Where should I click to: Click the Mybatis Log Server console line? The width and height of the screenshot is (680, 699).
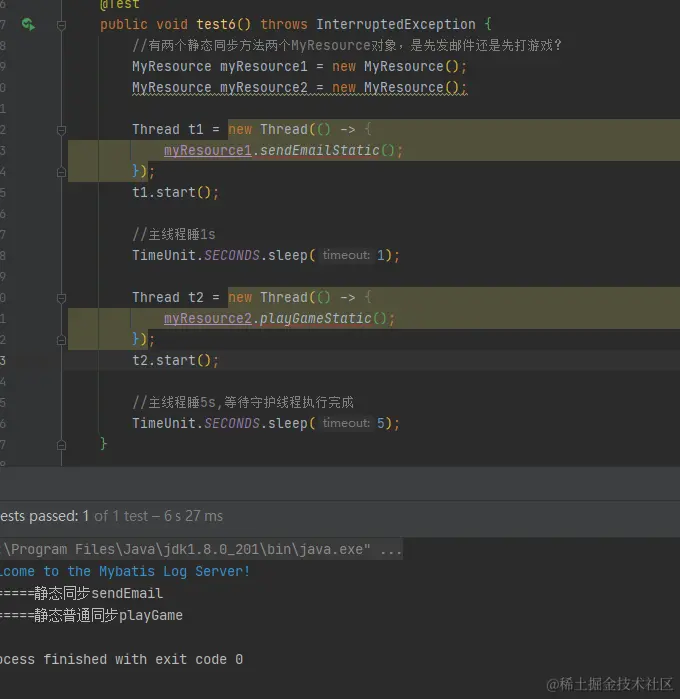click(x=125, y=572)
